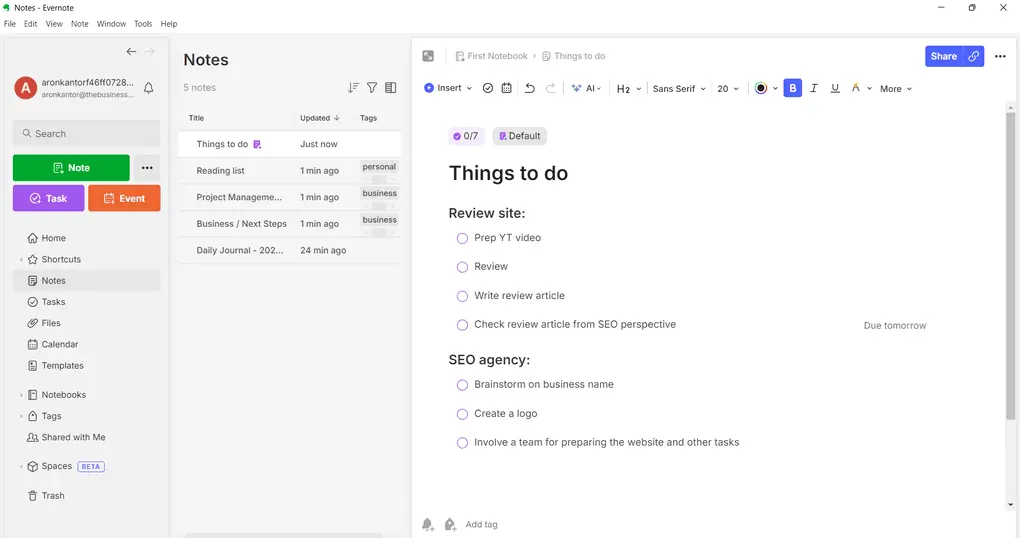This screenshot has height=538, width=1020.
Task: Open the font size 20 dropdown
Action: tap(728, 88)
